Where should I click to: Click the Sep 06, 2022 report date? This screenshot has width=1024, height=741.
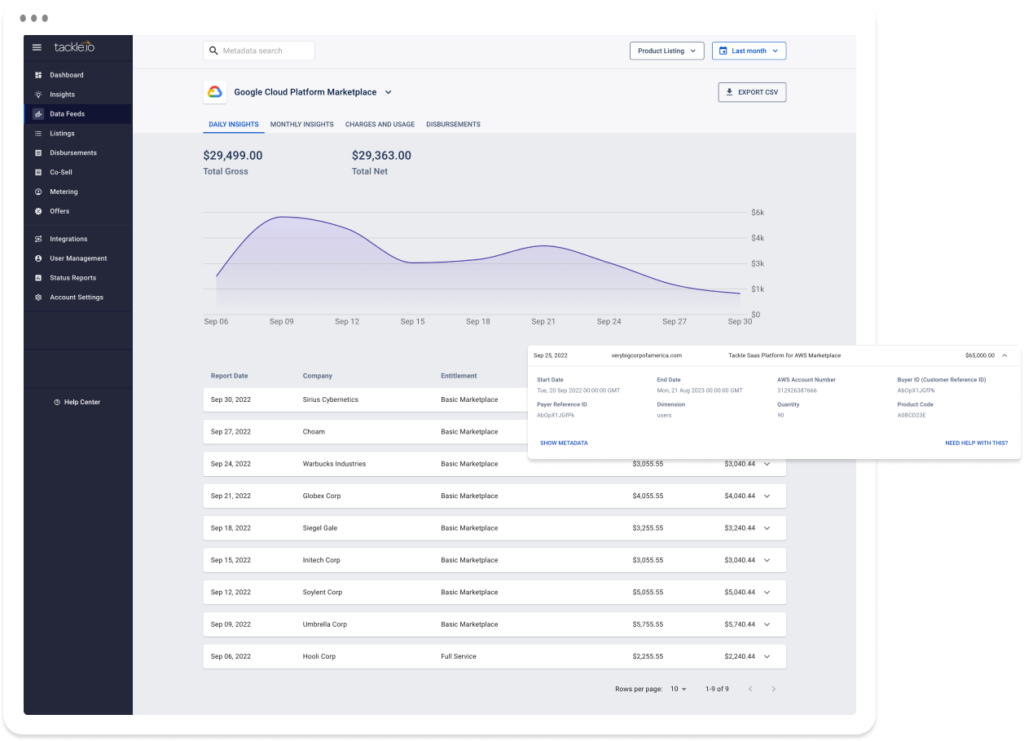click(x=231, y=656)
